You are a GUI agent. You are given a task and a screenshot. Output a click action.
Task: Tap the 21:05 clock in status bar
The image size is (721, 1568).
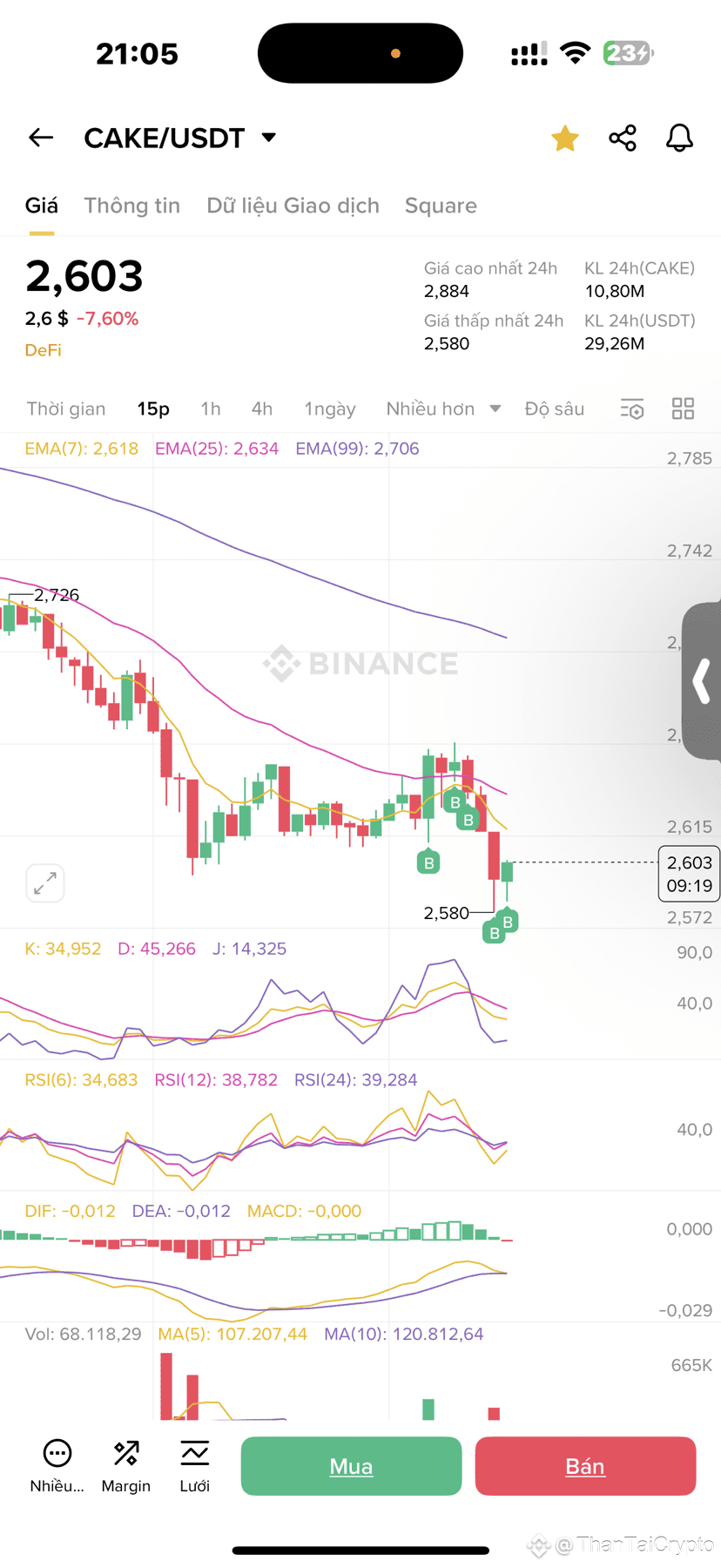click(137, 54)
